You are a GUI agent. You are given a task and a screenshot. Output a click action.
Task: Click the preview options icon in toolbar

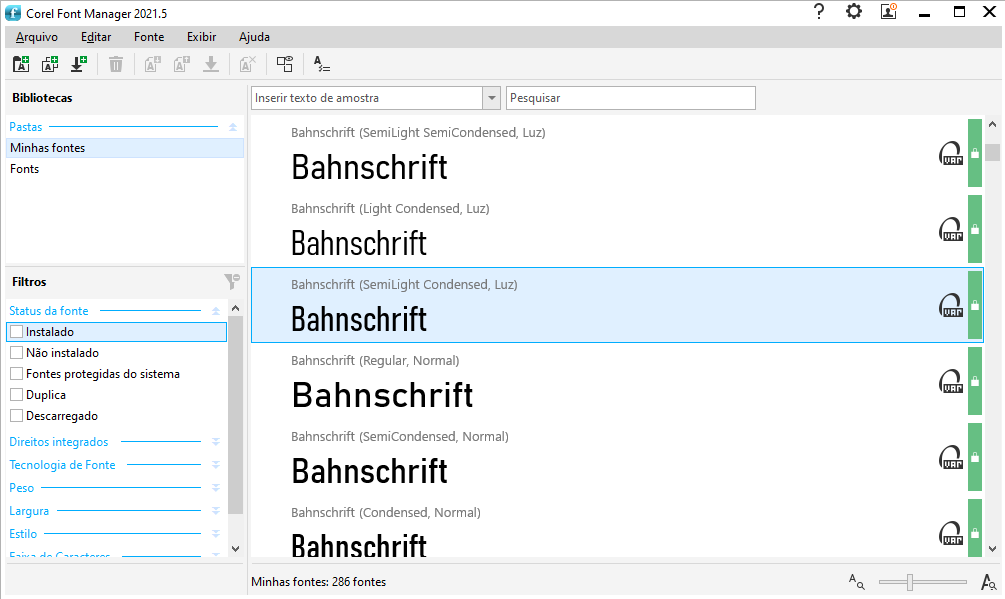click(x=285, y=64)
